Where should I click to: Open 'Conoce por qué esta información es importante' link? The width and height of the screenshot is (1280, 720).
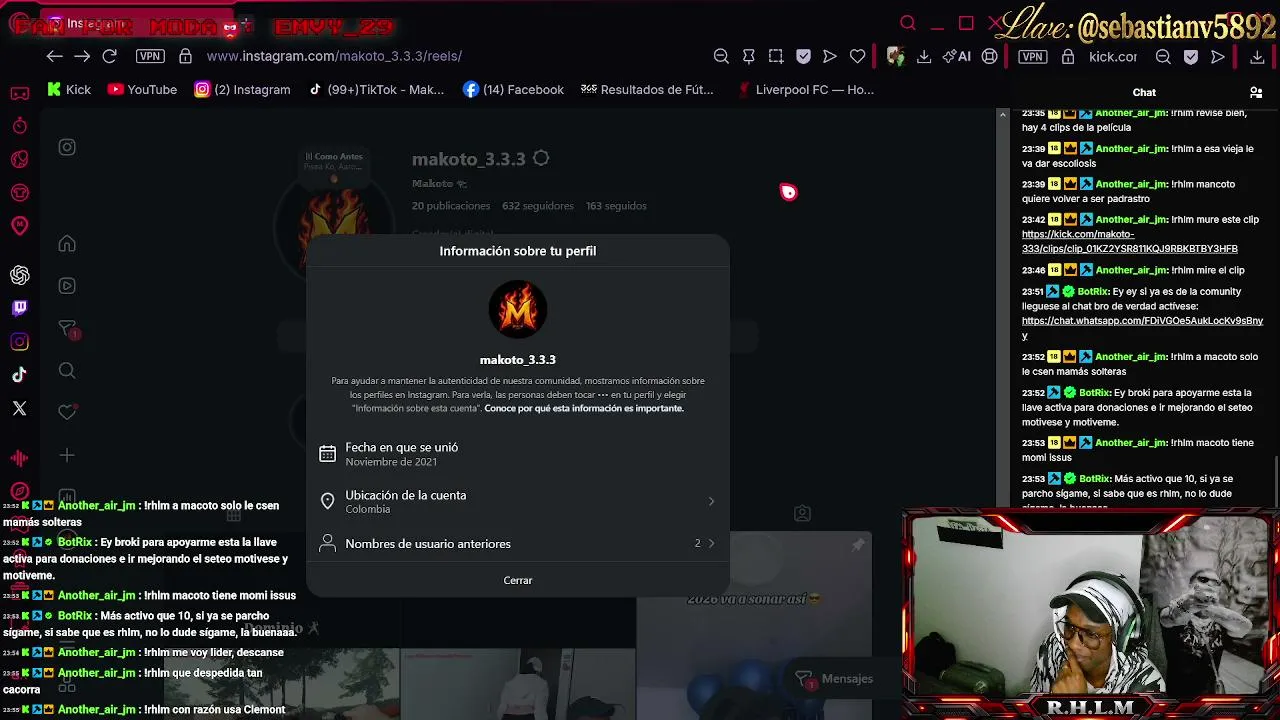pyautogui.click(x=584, y=408)
